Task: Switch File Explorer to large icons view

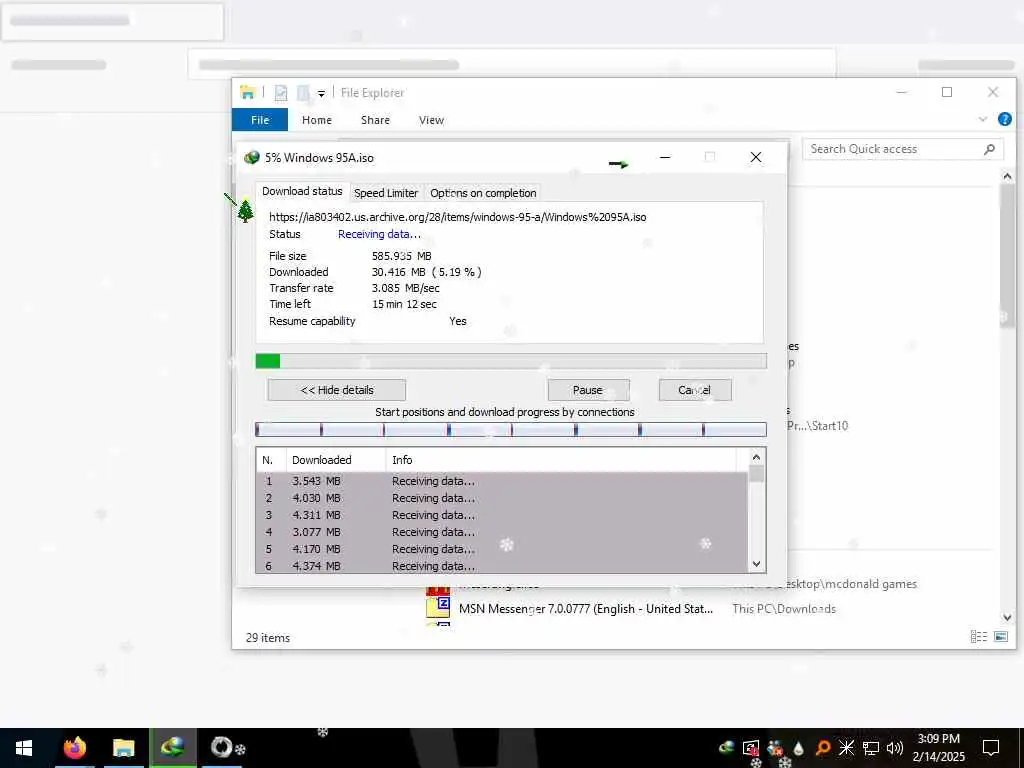Action: pyautogui.click(x=1000, y=636)
